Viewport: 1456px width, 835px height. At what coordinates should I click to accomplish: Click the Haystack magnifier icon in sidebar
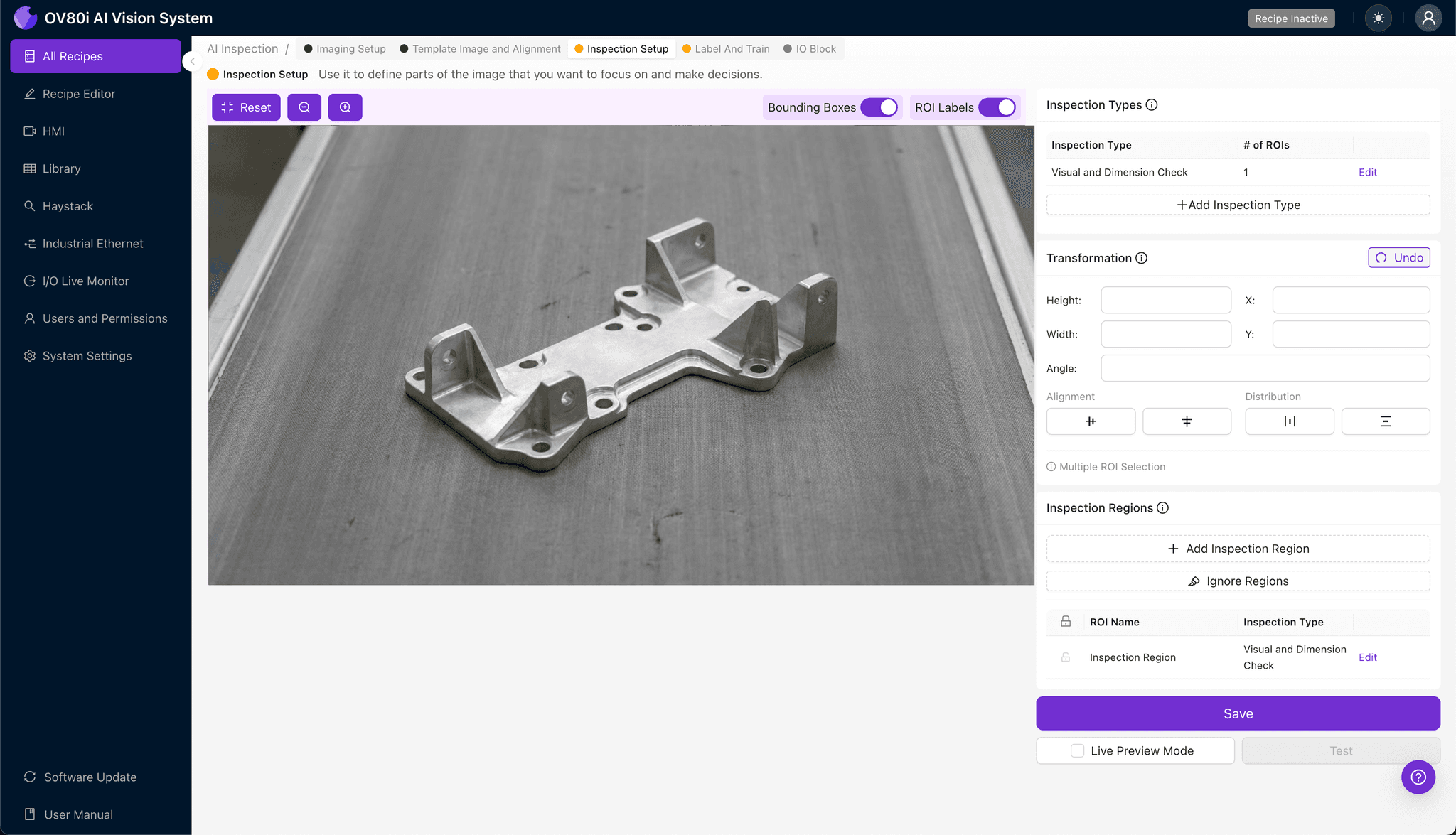click(x=30, y=206)
